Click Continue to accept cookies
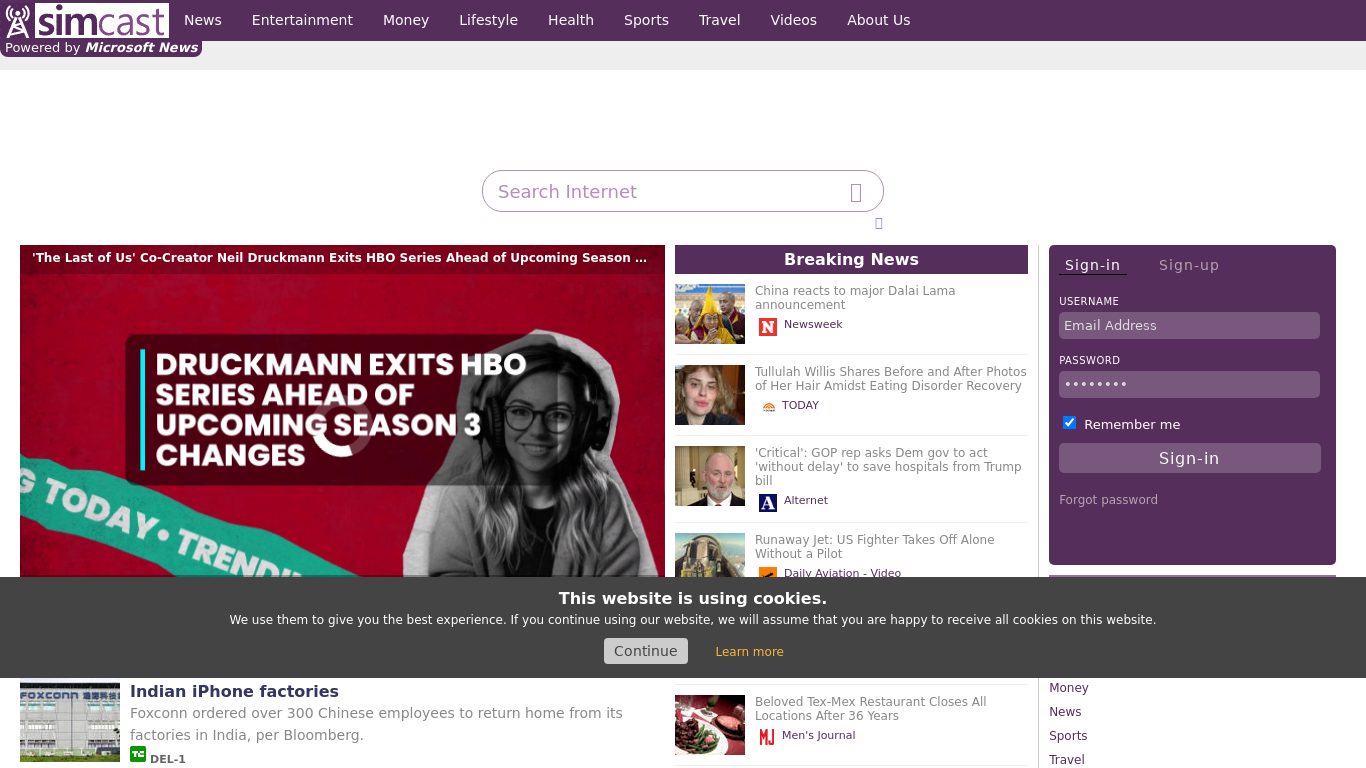1366x768 pixels. pos(646,651)
